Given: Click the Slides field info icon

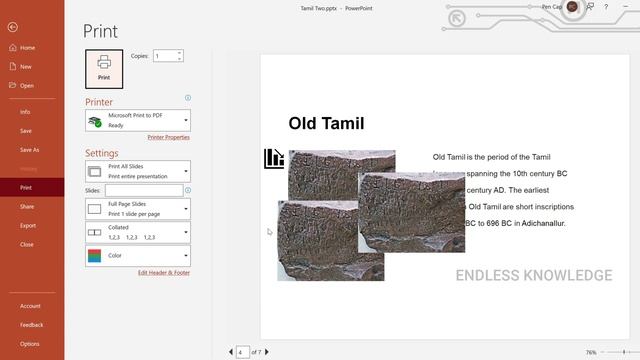Looking at the screenshot, I should pyautogui.click(x=188, y=190).
